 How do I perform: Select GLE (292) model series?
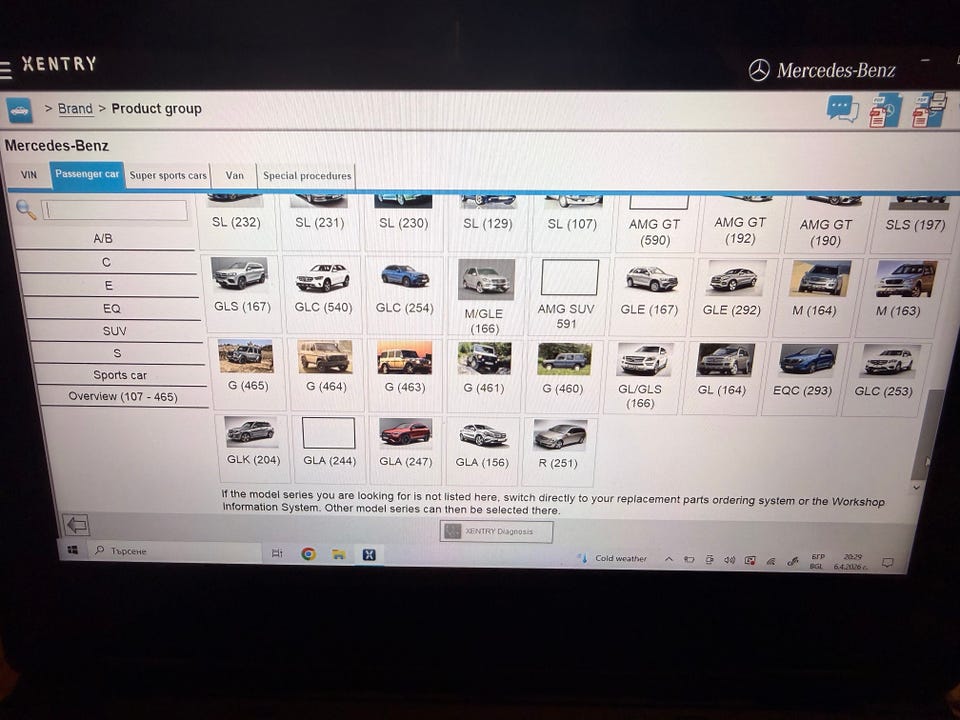[x=732, y=298]
